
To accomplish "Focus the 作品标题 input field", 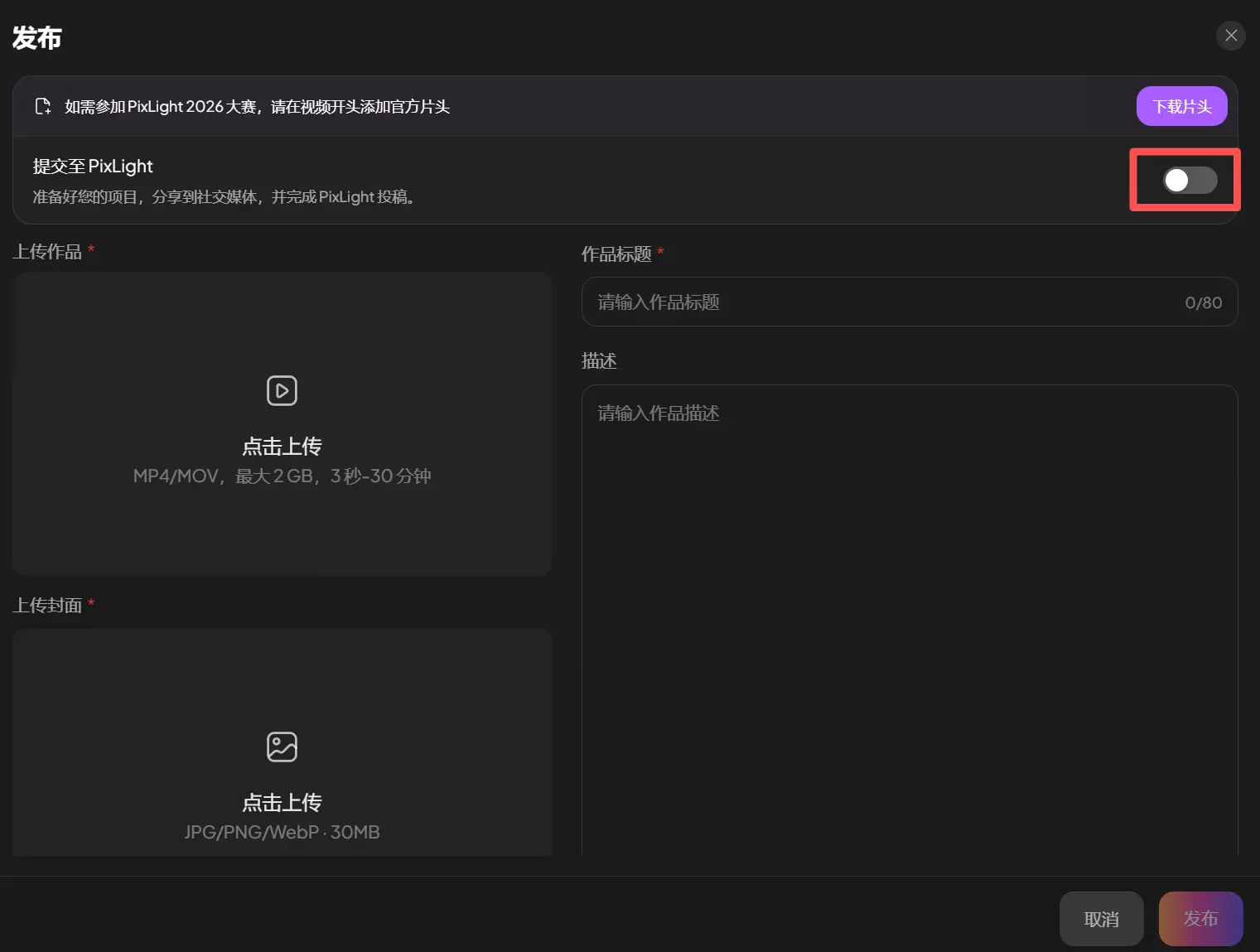I will pos(909,302).
